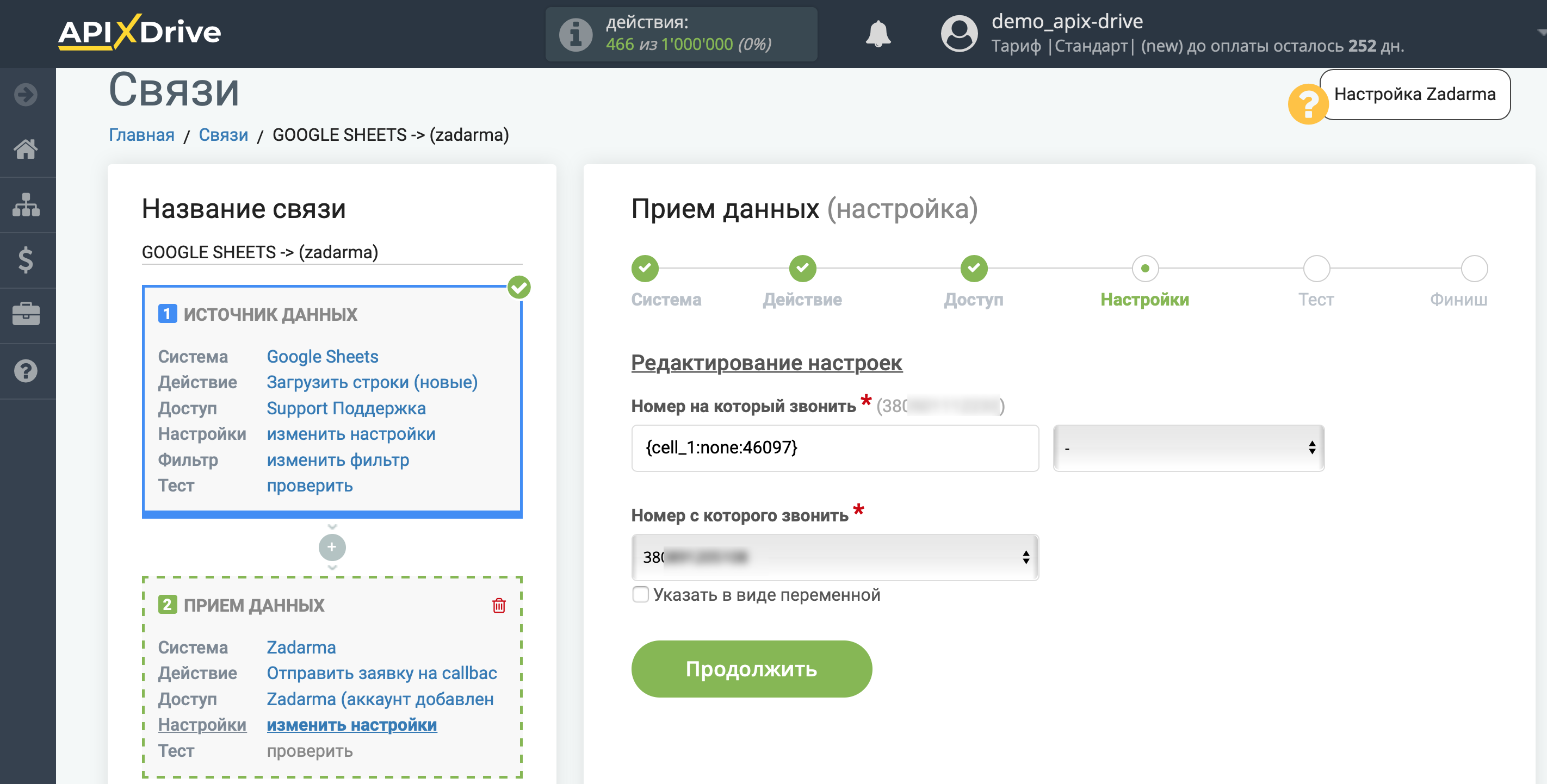
Task: Click the call-to number input field
Action: click(x=835, y=448)
